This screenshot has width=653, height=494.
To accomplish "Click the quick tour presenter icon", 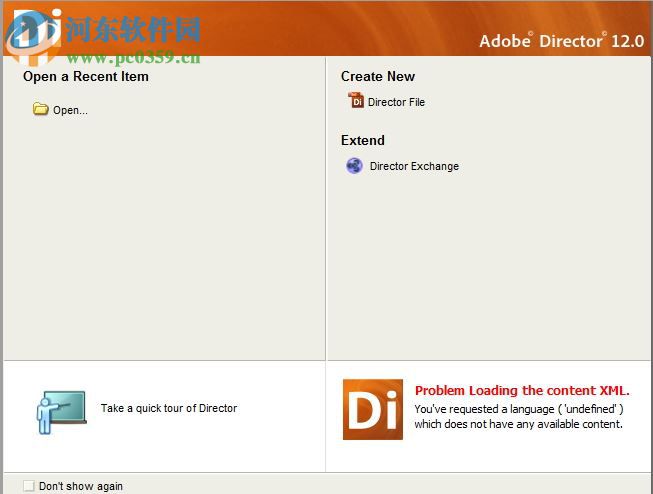I will point(61,412).
